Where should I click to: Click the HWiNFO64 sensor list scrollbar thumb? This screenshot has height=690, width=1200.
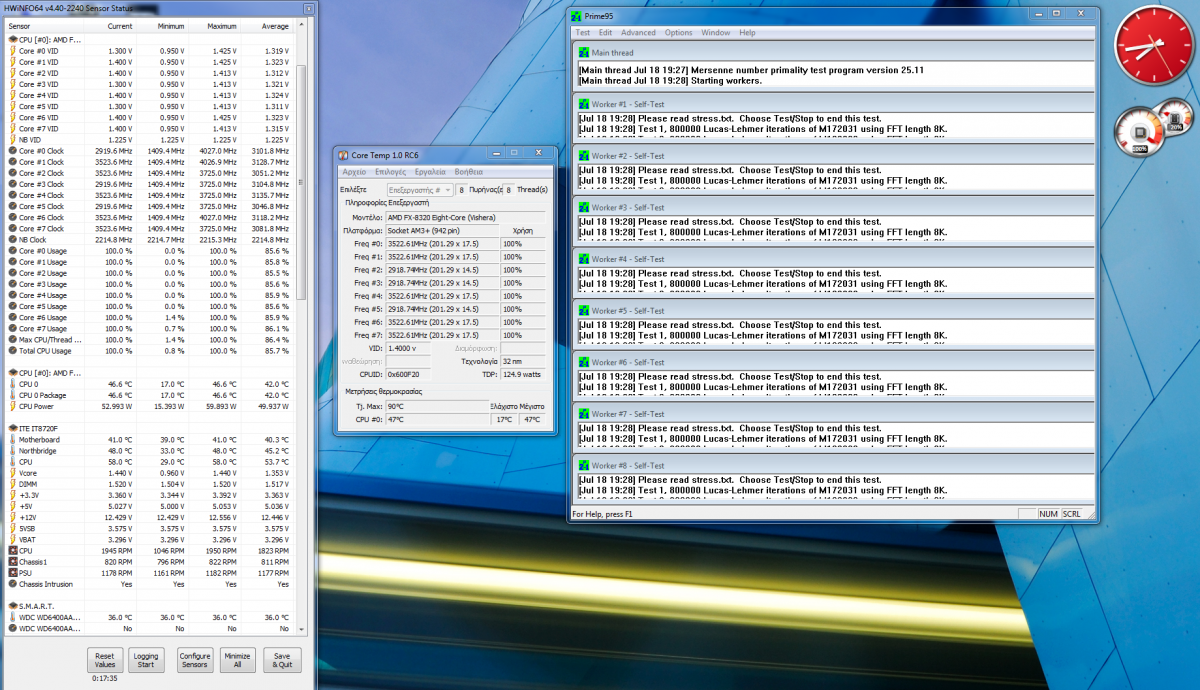tap(301, 180)
